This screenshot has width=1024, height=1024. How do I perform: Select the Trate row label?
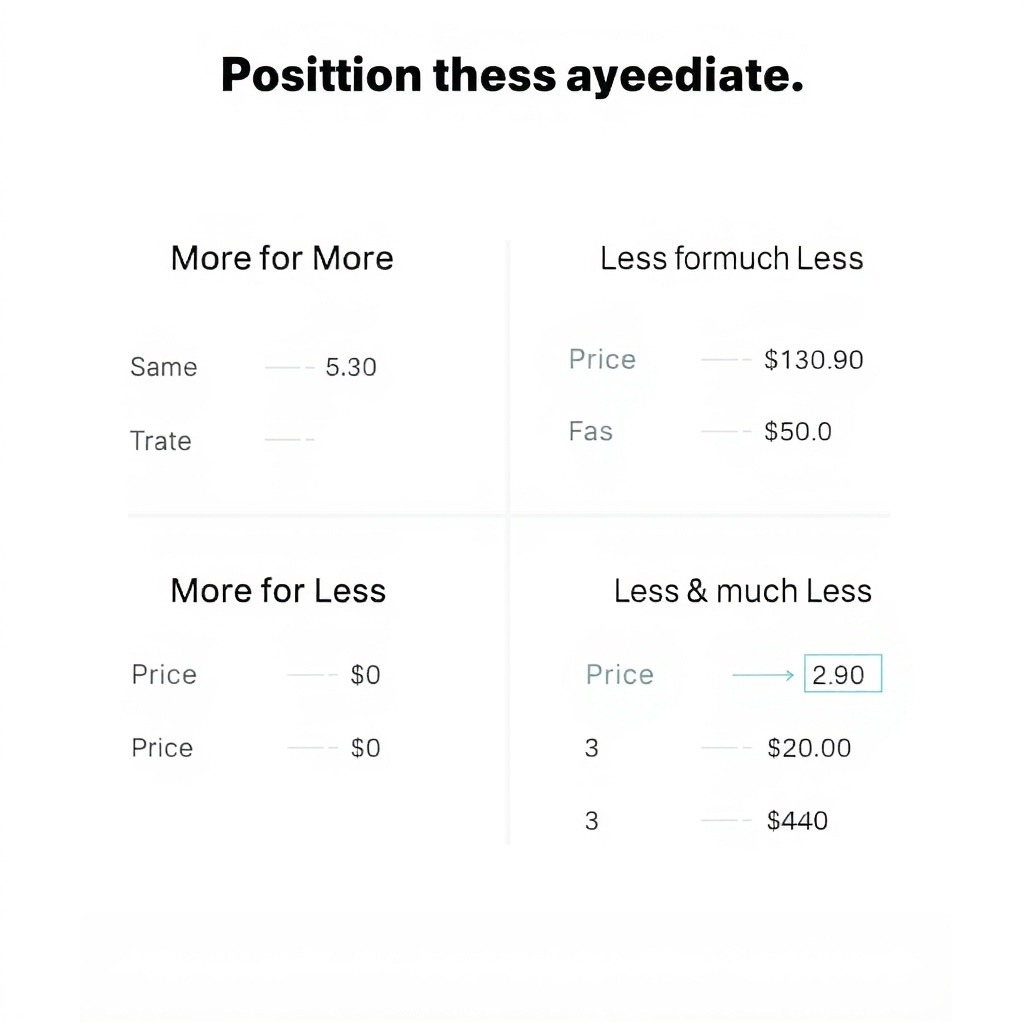pos(161,441)
